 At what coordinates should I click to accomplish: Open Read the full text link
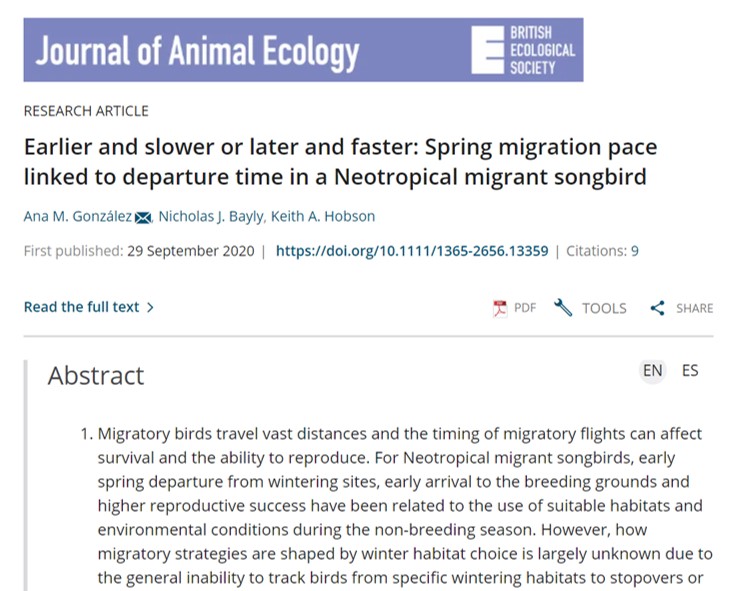pos(82,307)
